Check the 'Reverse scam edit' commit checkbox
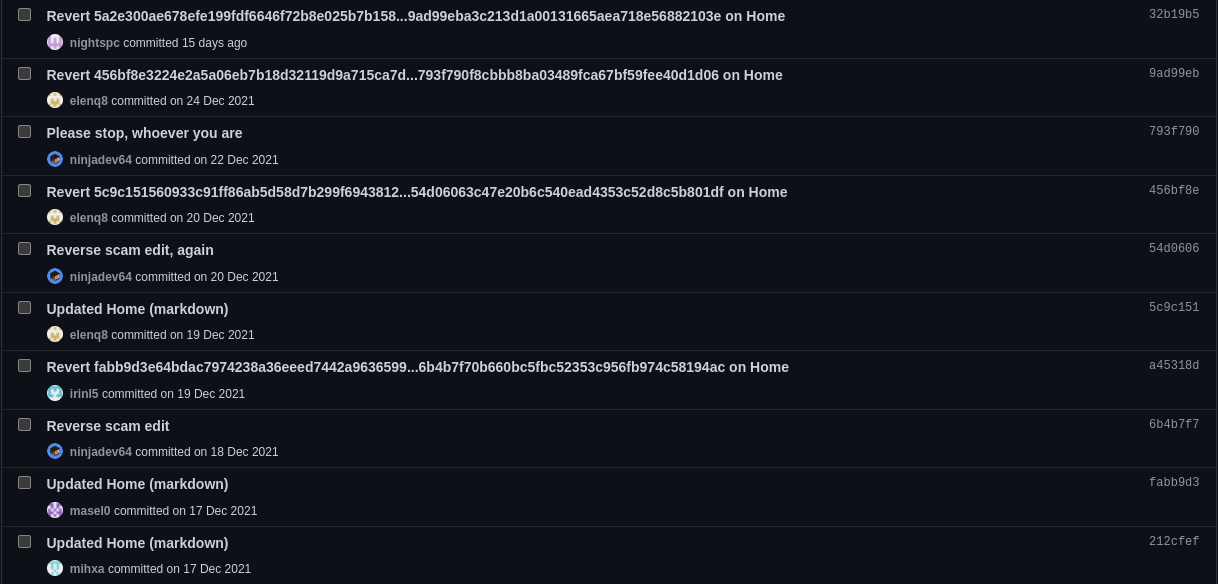 click(x=24, y=424)
